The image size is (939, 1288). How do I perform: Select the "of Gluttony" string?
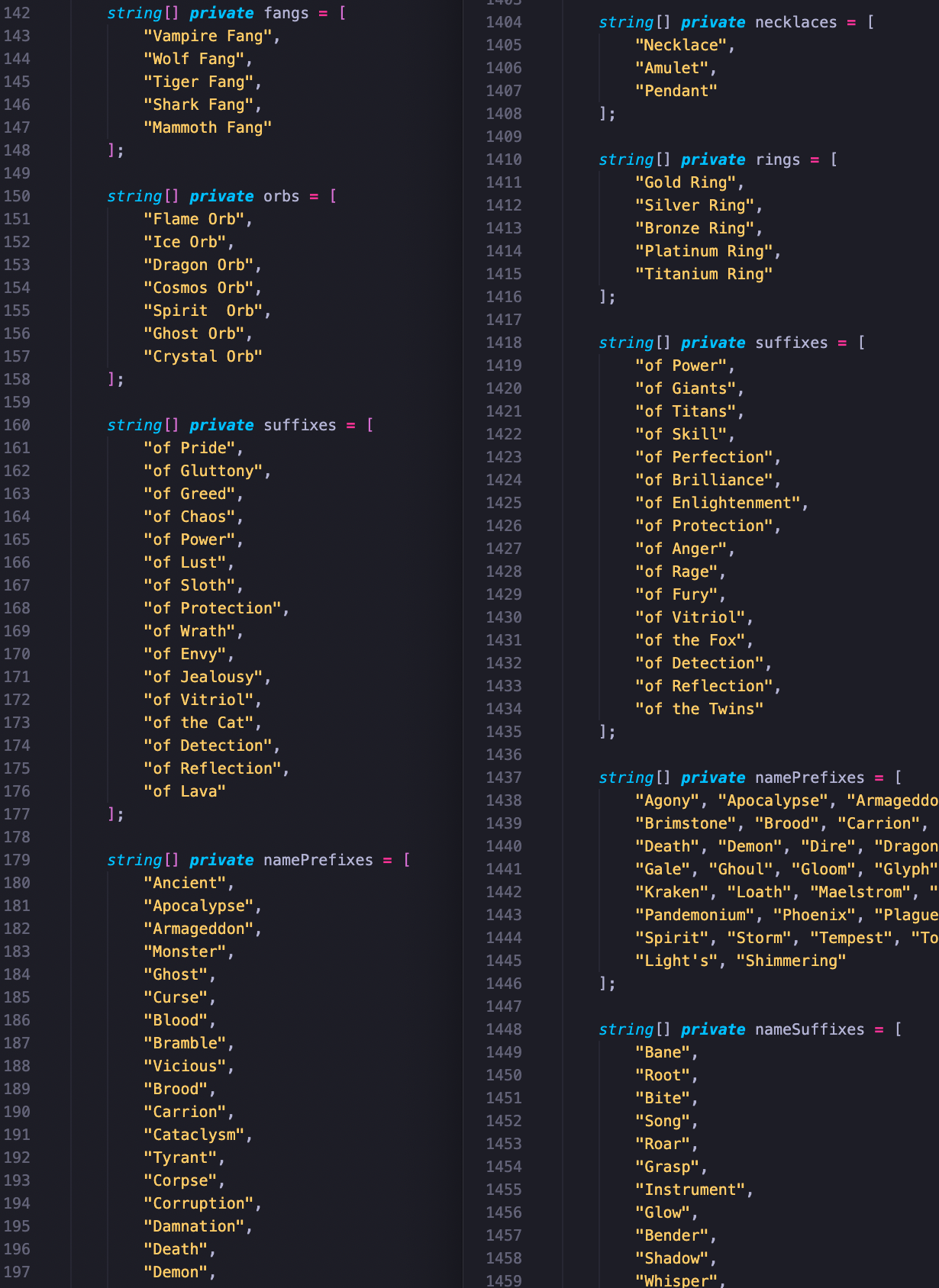203,471
